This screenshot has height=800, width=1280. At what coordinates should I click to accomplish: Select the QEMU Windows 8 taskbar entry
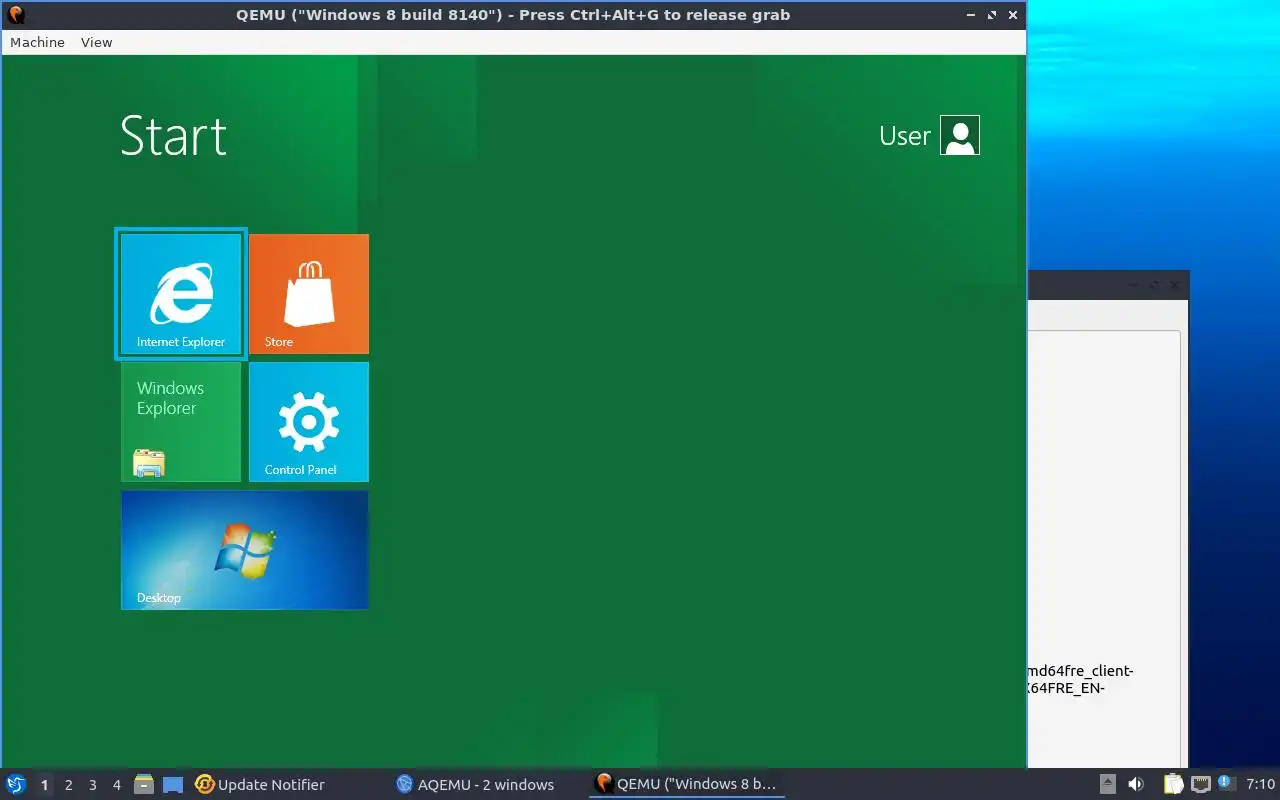pos(686,784)
